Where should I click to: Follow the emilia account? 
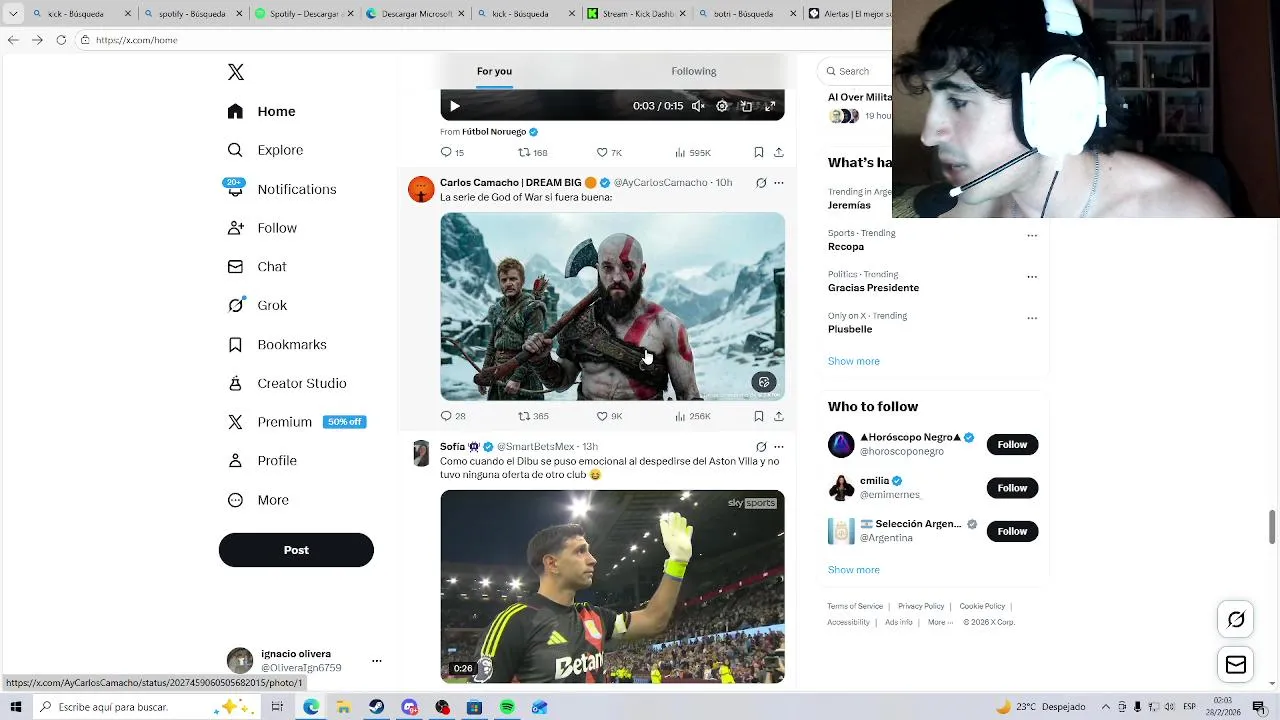click(x=1012, y=488)
